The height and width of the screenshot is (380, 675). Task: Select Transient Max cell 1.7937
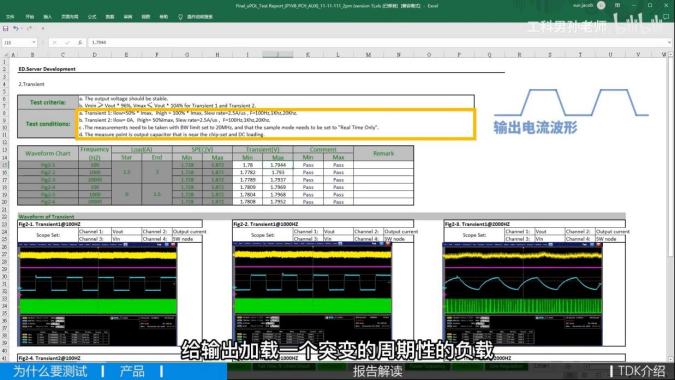[x=278, y=179]
